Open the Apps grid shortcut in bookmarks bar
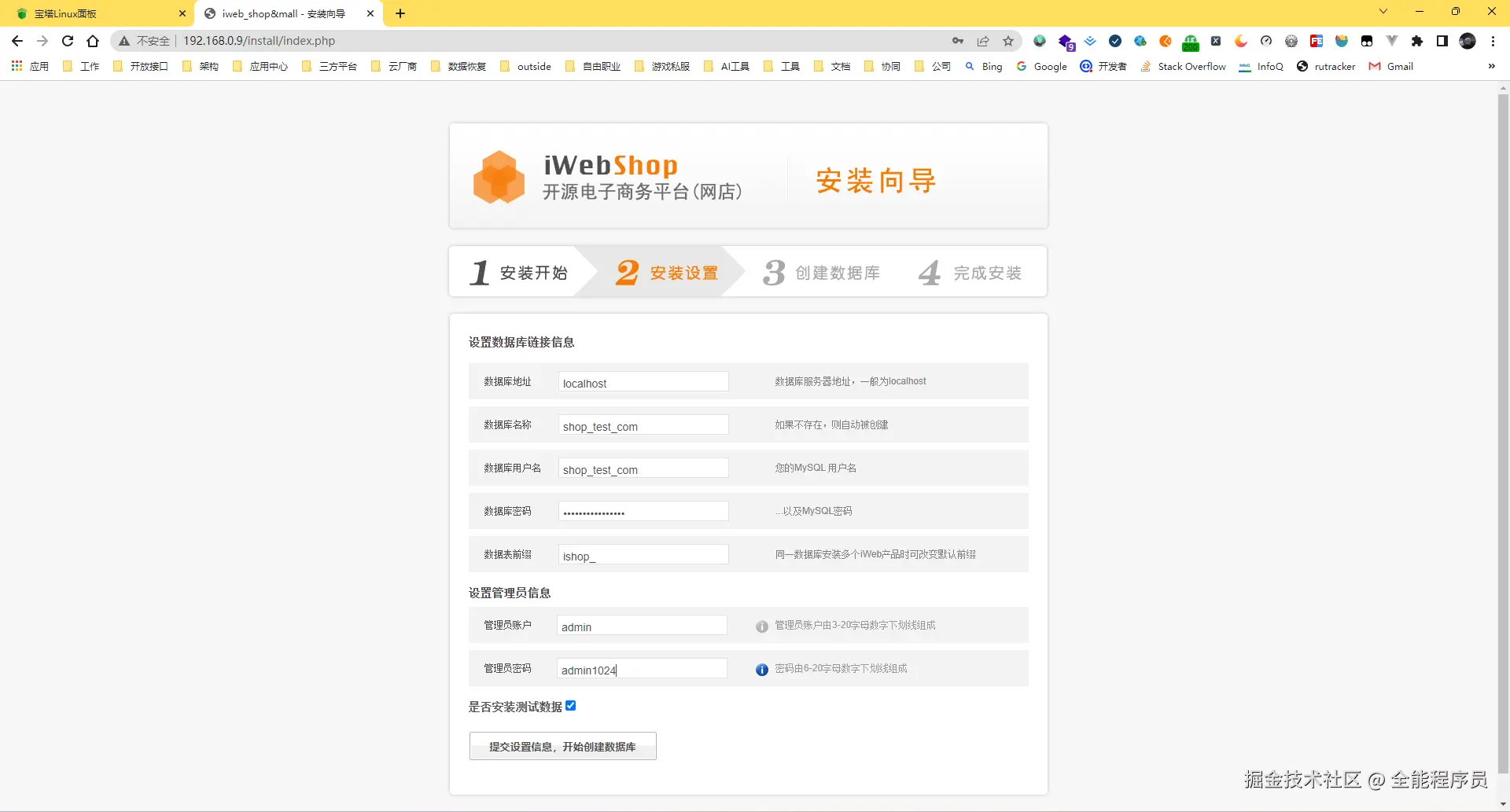Image resolution: width=1510 pixels, height=812 pixels. point(30,67)
